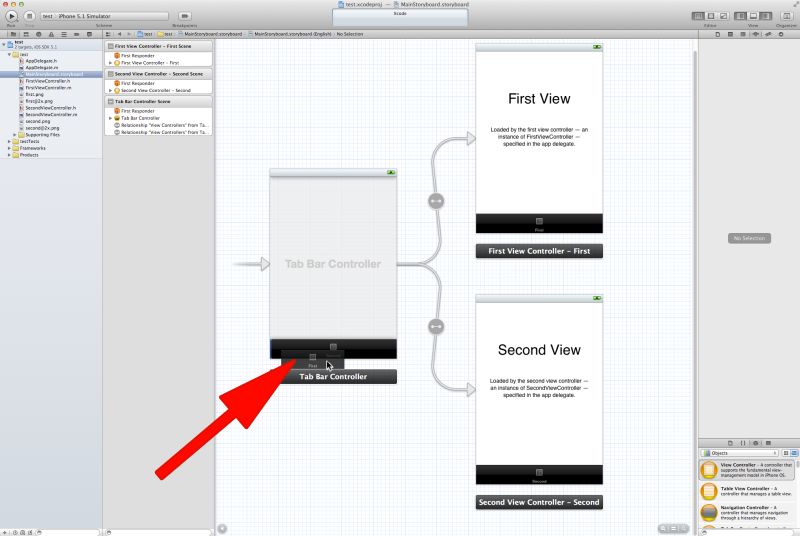The image size is (800, 536).
Task: Show the Object library
Action: pos(756,443)
